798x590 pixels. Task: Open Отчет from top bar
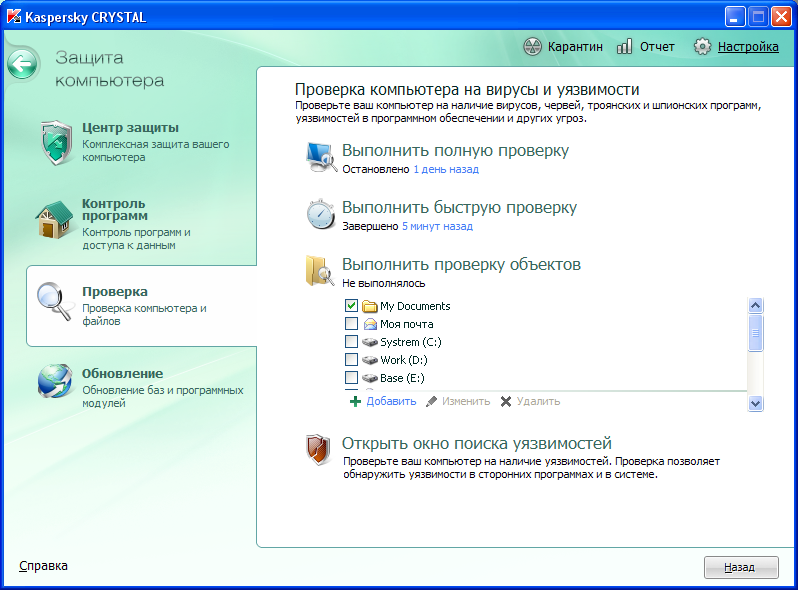point(657,47)
